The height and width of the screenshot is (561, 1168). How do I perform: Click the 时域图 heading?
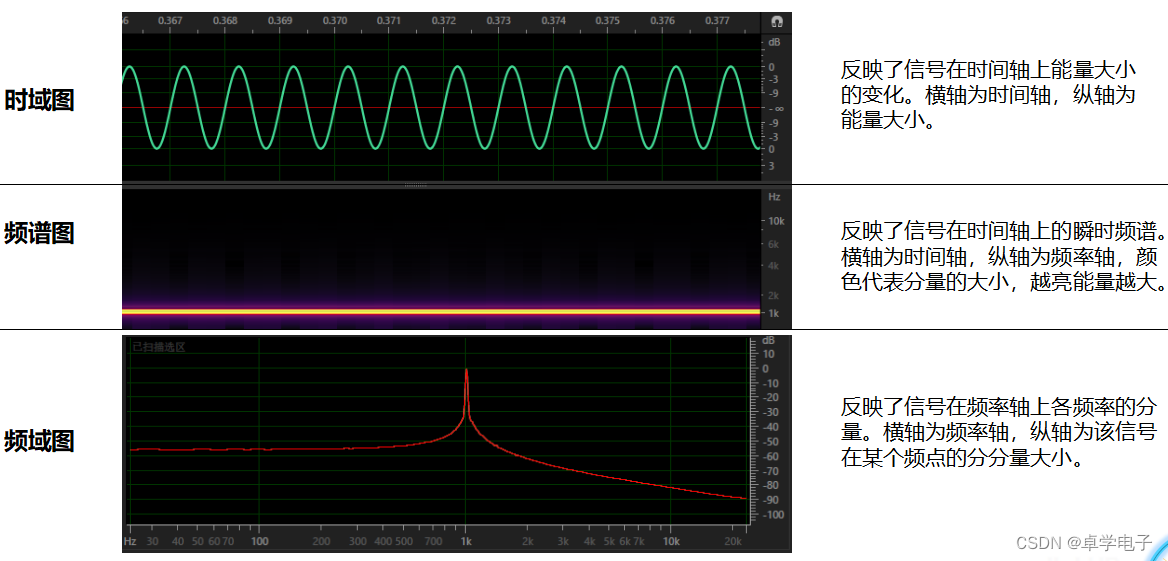[39, 100]
